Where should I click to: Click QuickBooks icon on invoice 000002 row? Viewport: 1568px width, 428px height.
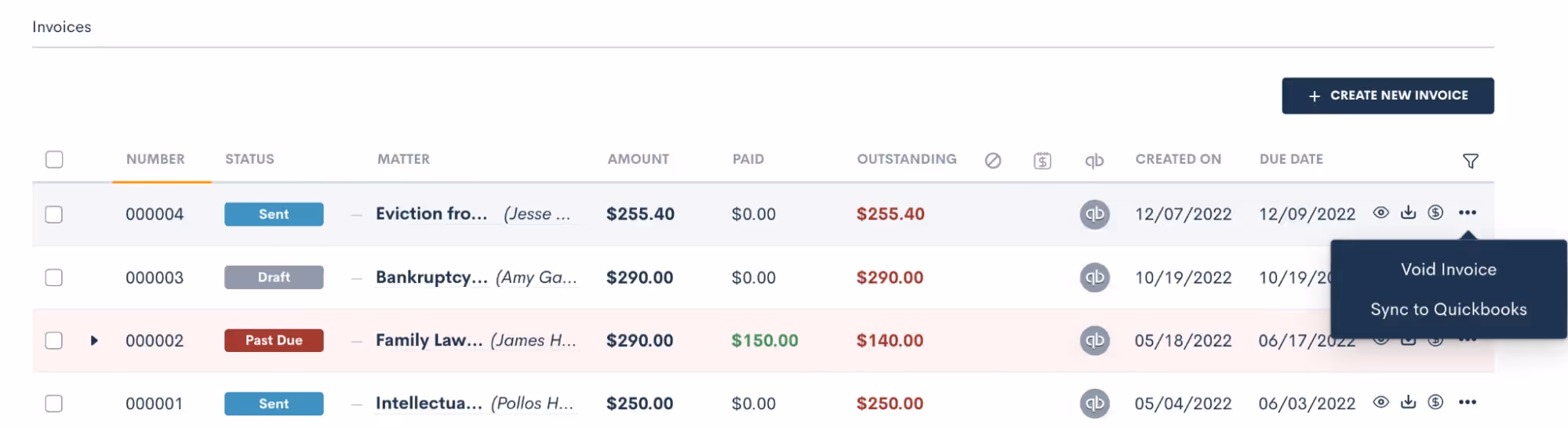pos(1094,340)
